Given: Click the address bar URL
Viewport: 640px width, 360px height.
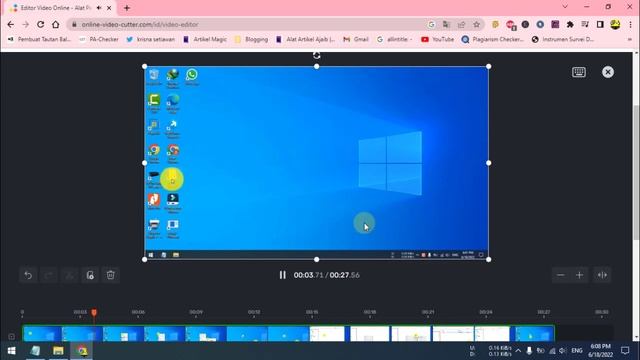Looking at the screenshot, I should [140, 24].
